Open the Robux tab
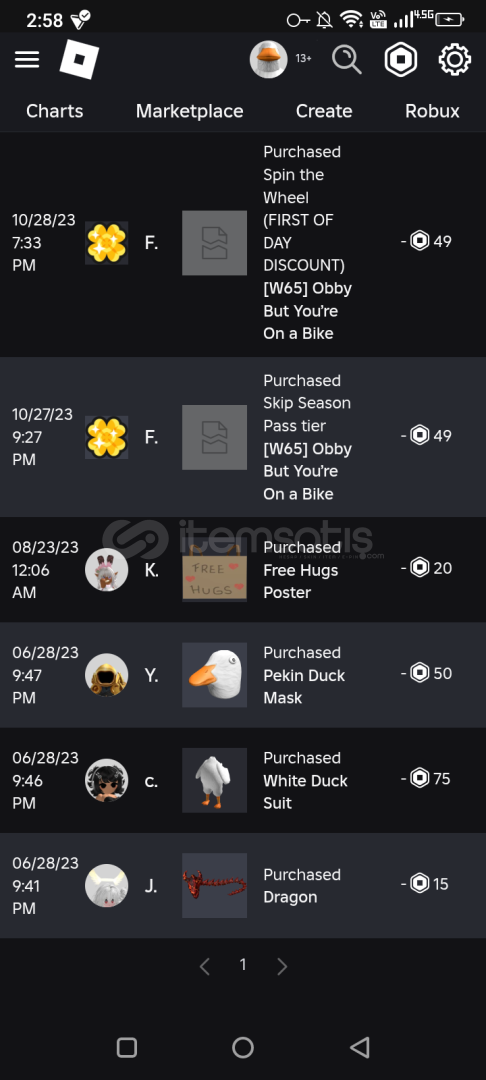This screenshot has height=1080, width=486. point(432,111)
